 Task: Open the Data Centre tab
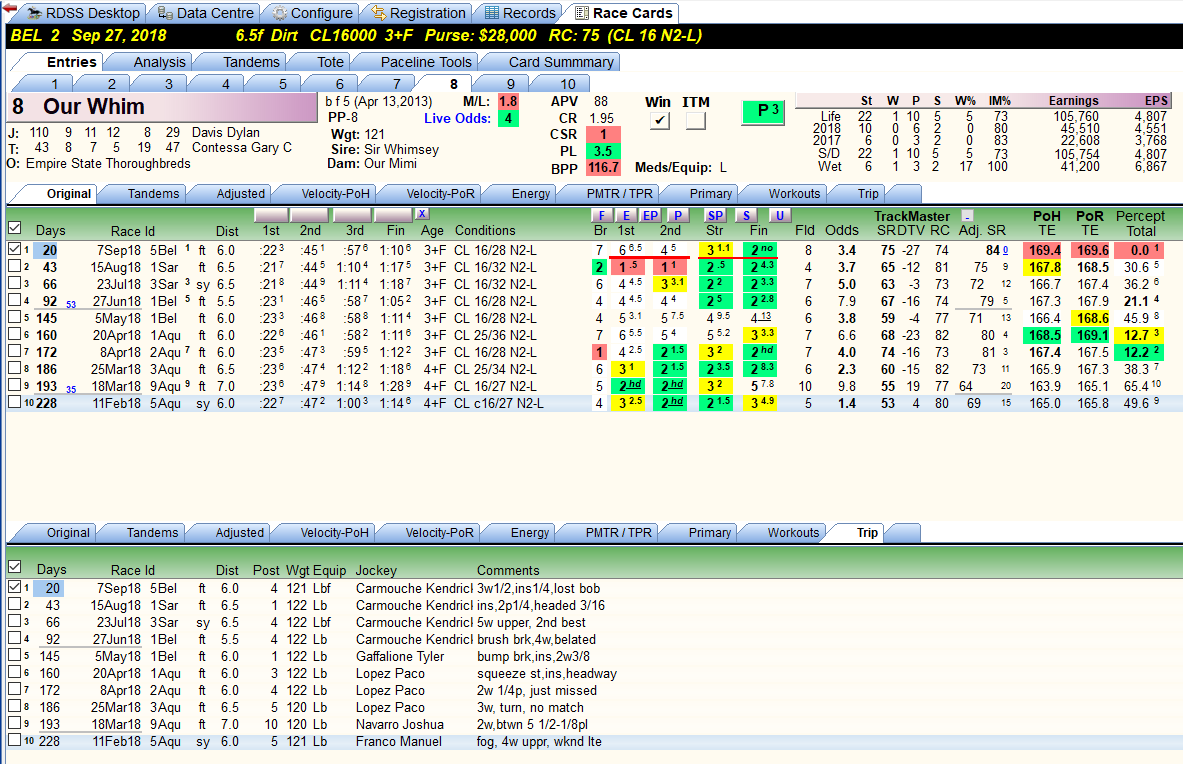206,13
